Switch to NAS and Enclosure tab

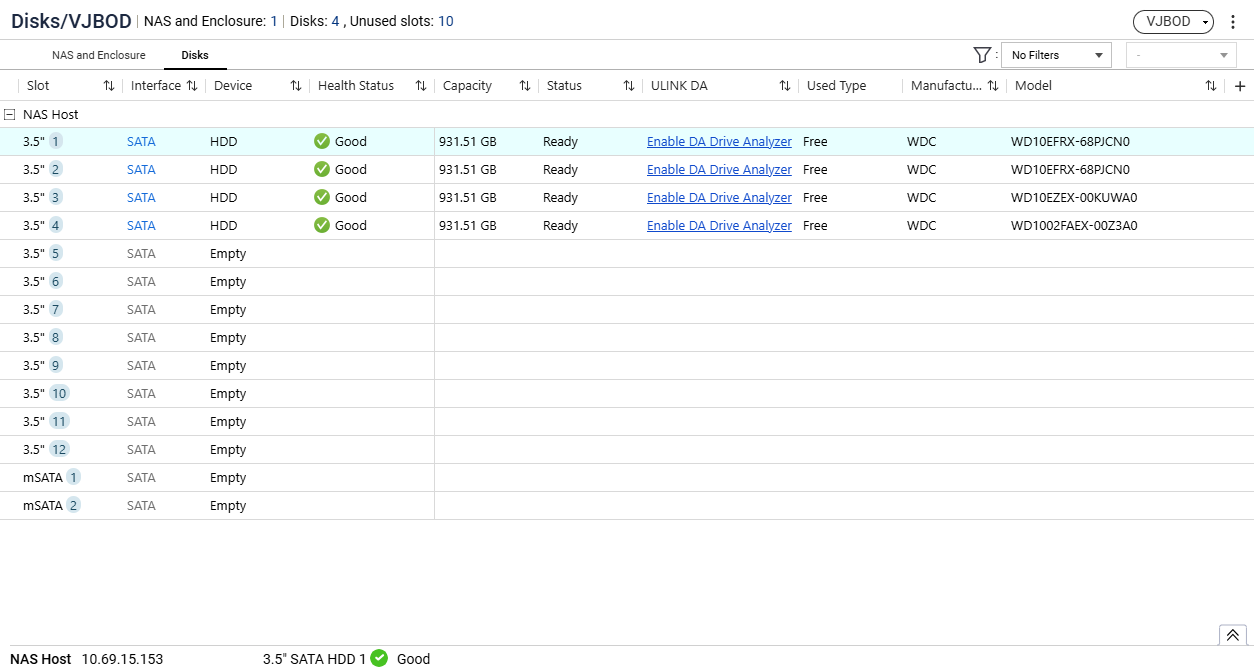point(99,55)
